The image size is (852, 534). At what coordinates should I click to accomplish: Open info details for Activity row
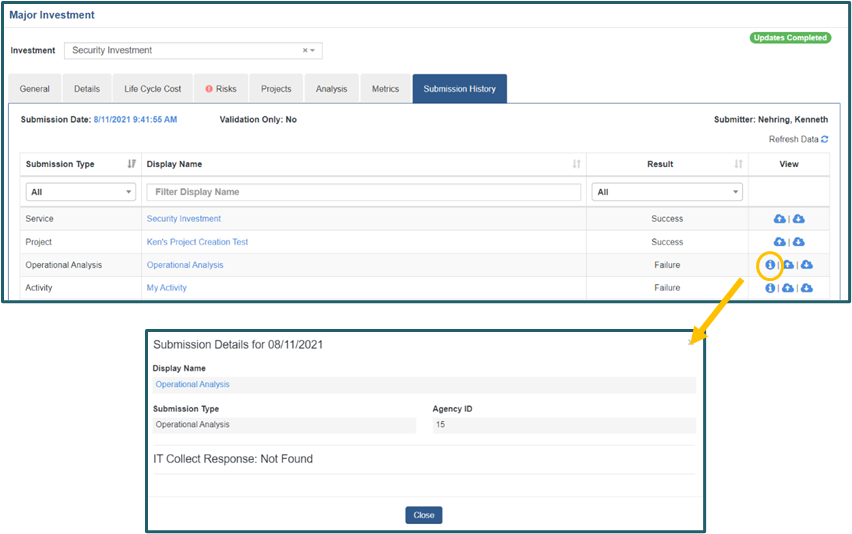pyautogui.click(x=770, y=288)
